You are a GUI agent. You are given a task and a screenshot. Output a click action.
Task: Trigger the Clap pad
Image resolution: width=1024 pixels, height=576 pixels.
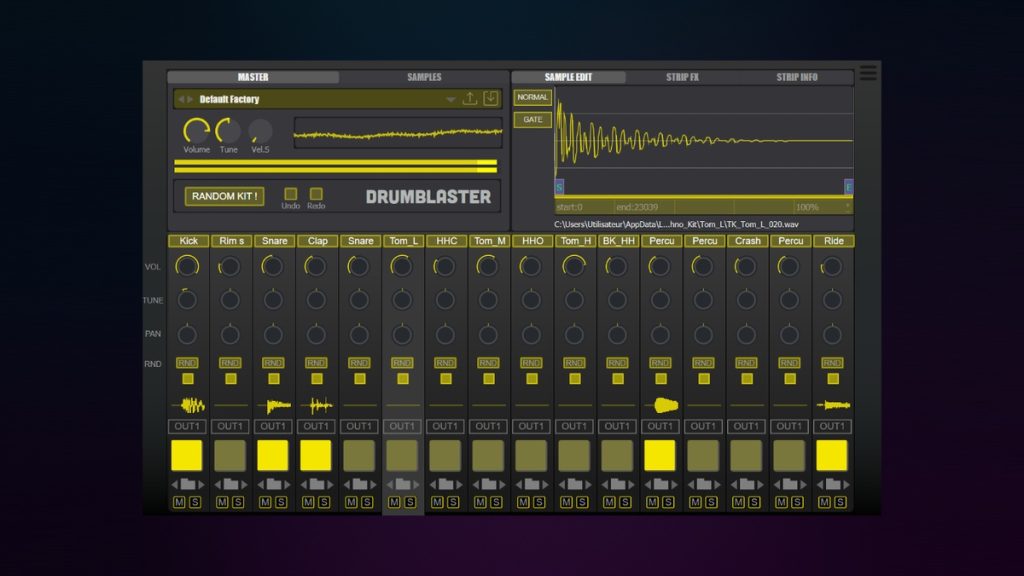coord(316,455)
